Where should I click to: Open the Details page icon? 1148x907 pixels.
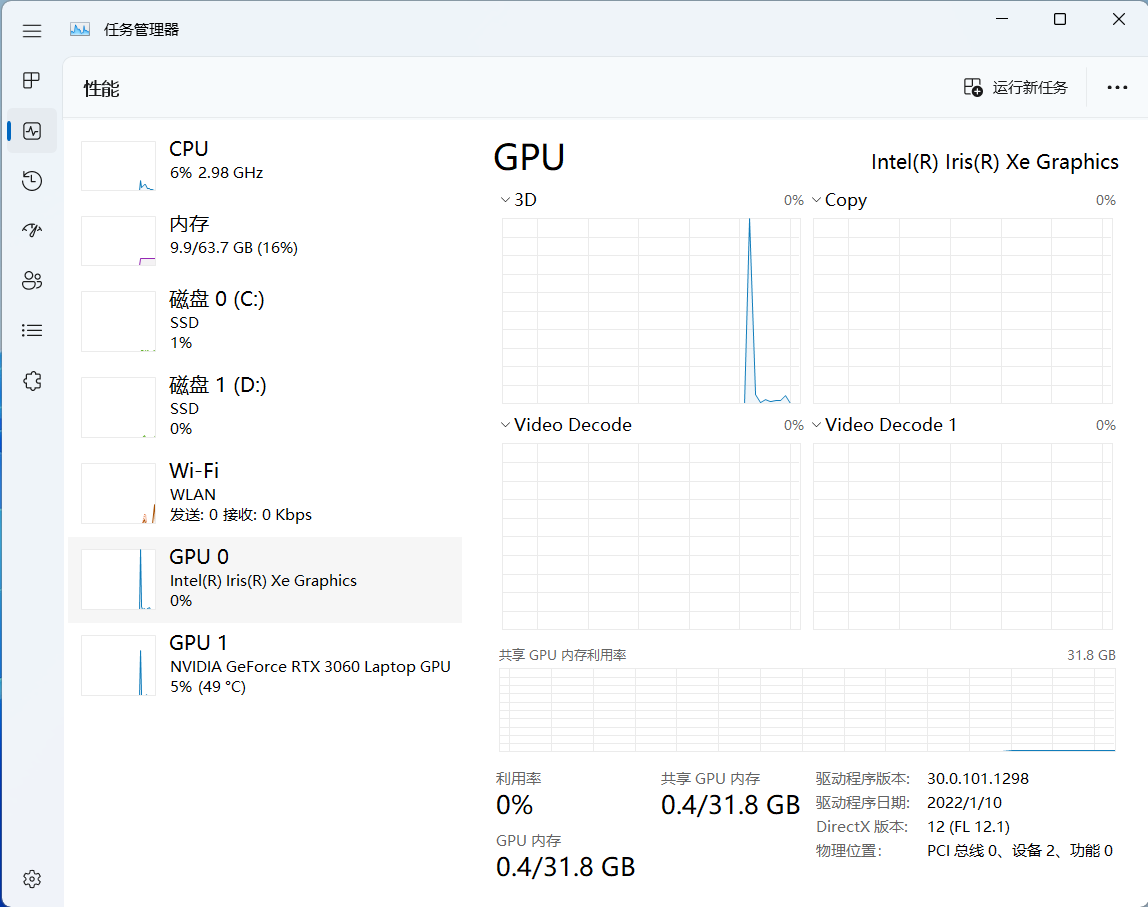[x=32, y=330]
